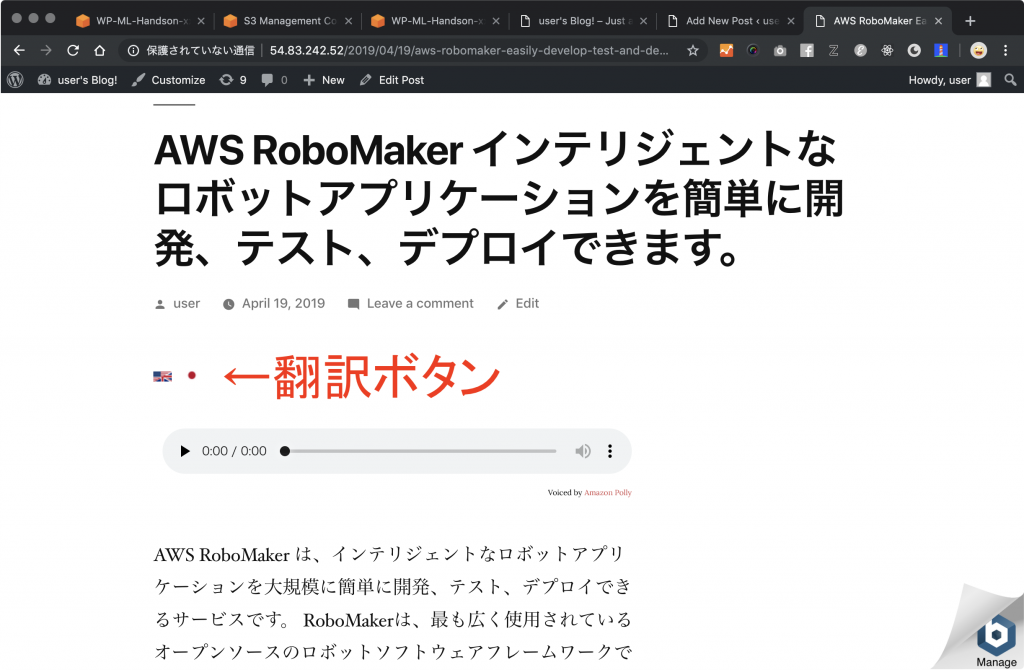
Task: Close the Add New Post tab
Action: pyautogui.click(x=791, y=21)
